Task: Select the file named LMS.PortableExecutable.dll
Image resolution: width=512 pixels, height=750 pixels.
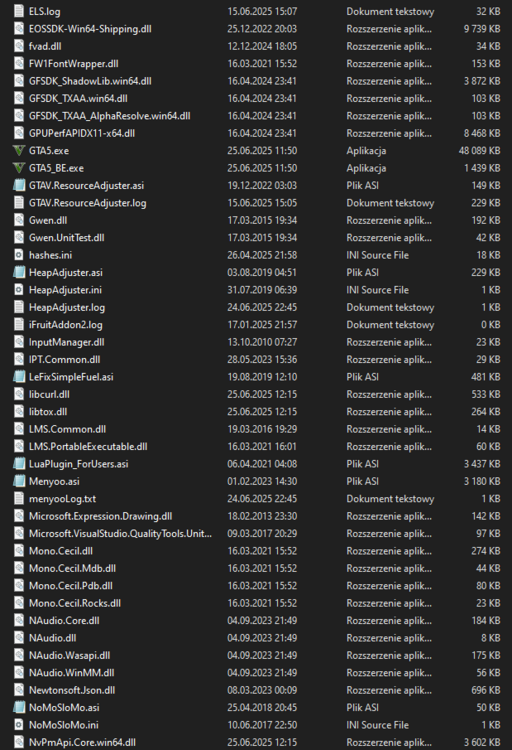Action: 88,446
